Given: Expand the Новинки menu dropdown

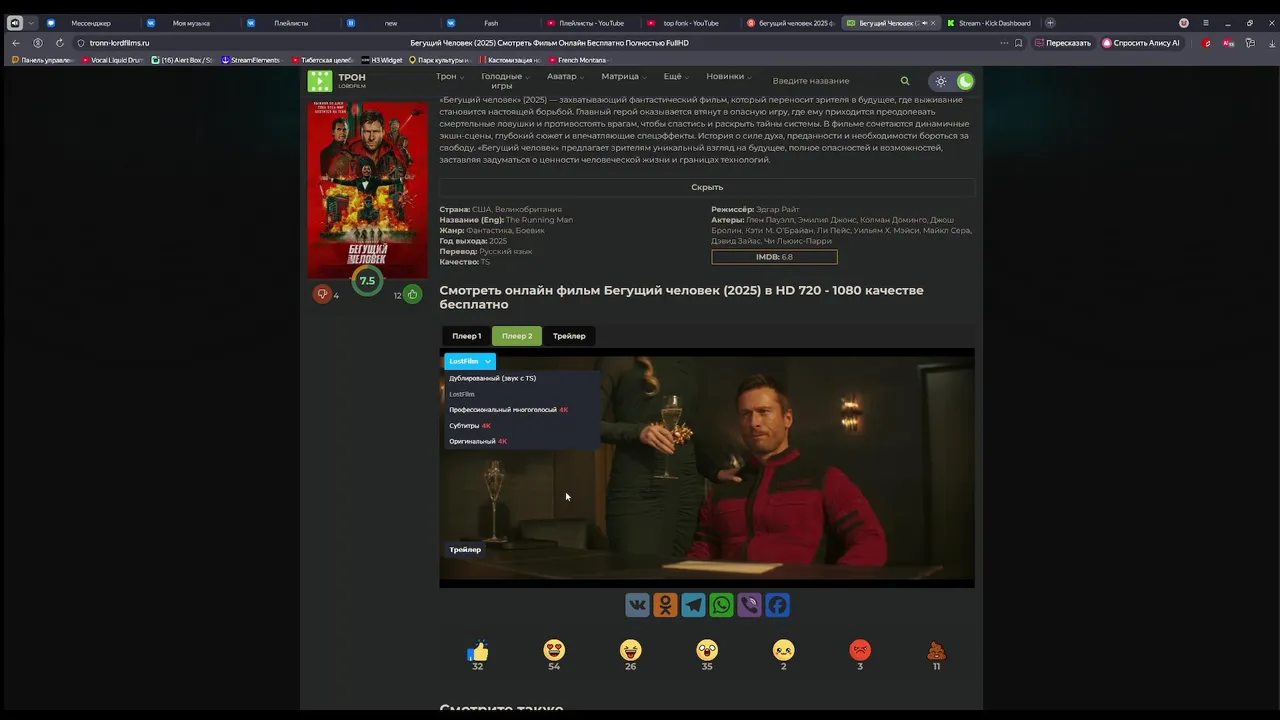Looking at the screenshot, I should tap(729, 77).
